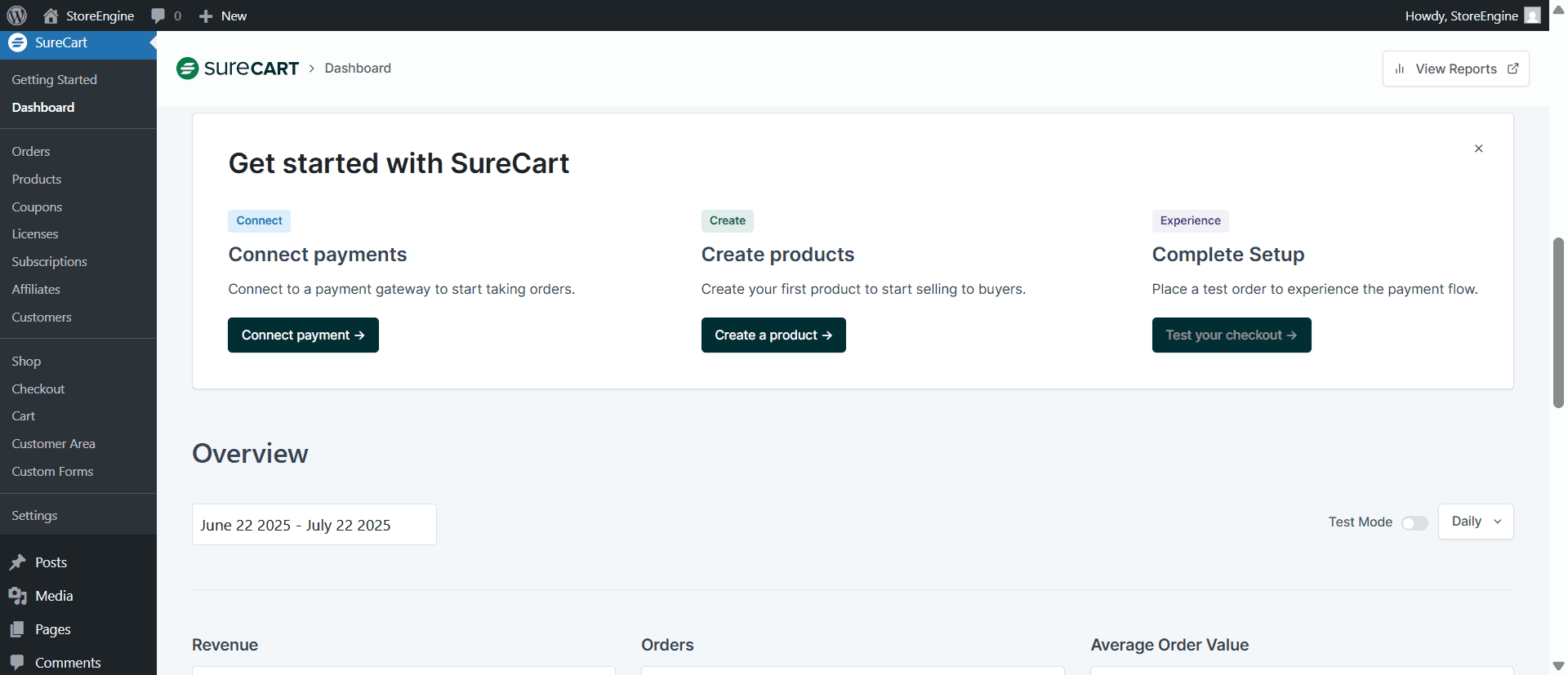Click the Experience badge label

(1191, 221)
